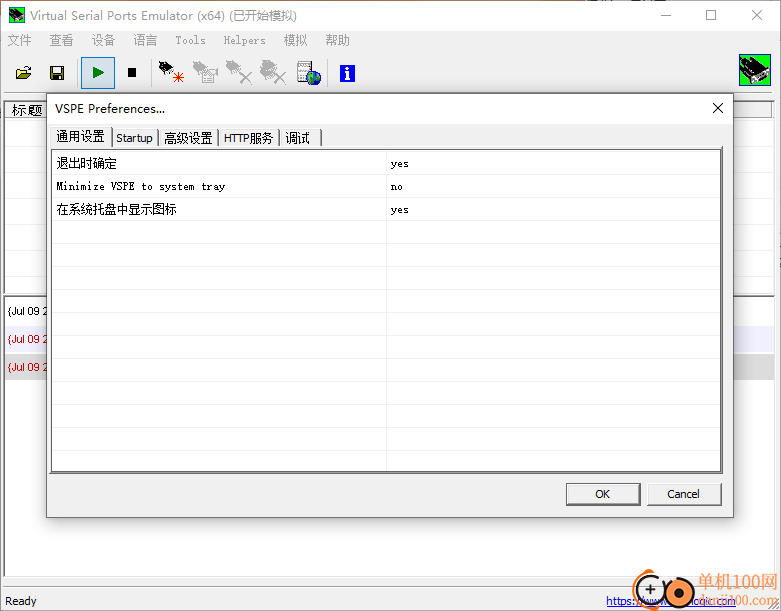Click the delete all devices icon
The width and height of the screenshot is (781, 611).
click(x=273, y=72)
